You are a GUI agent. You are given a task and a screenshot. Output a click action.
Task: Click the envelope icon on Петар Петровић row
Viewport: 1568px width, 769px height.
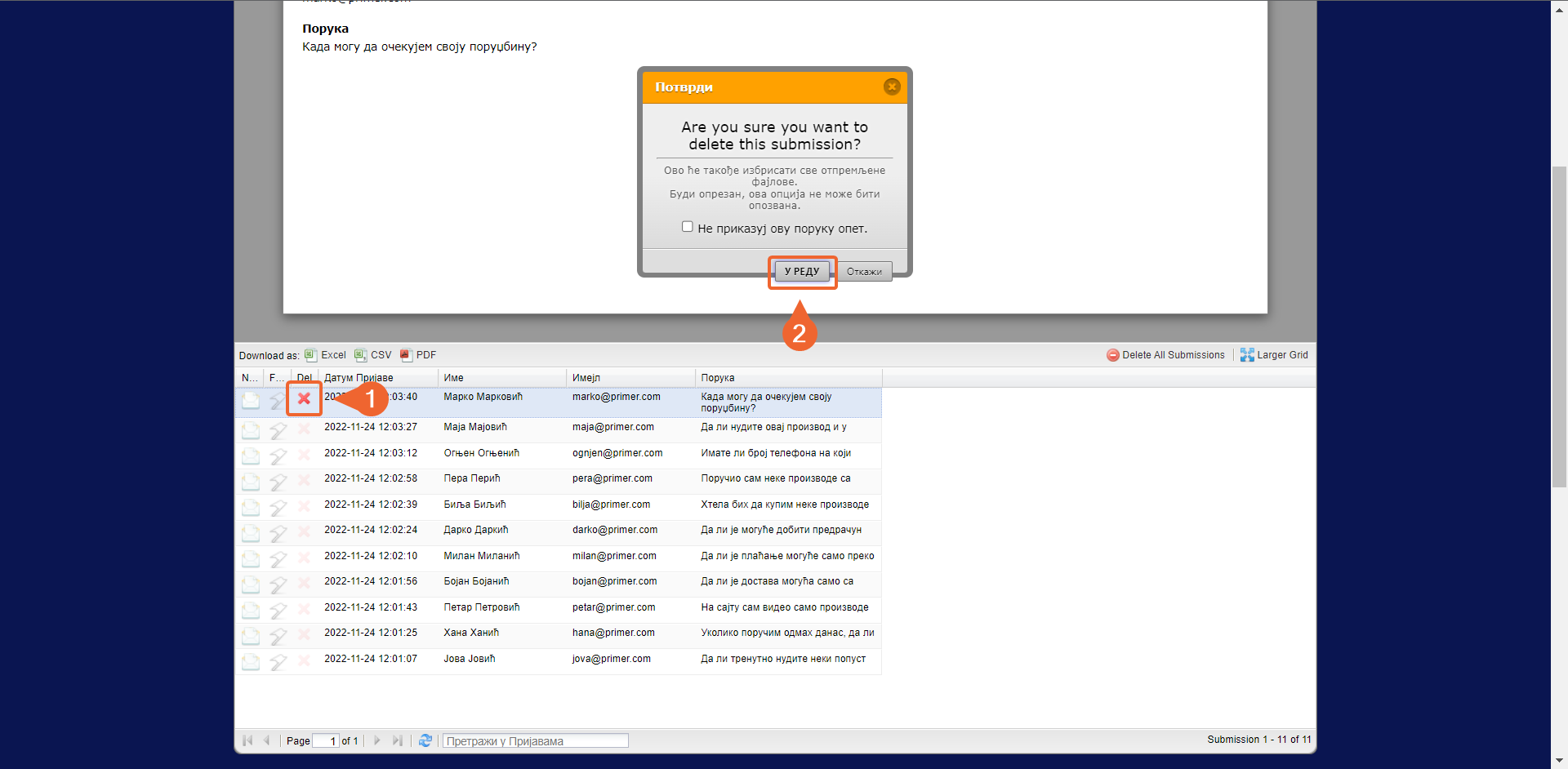251,611
